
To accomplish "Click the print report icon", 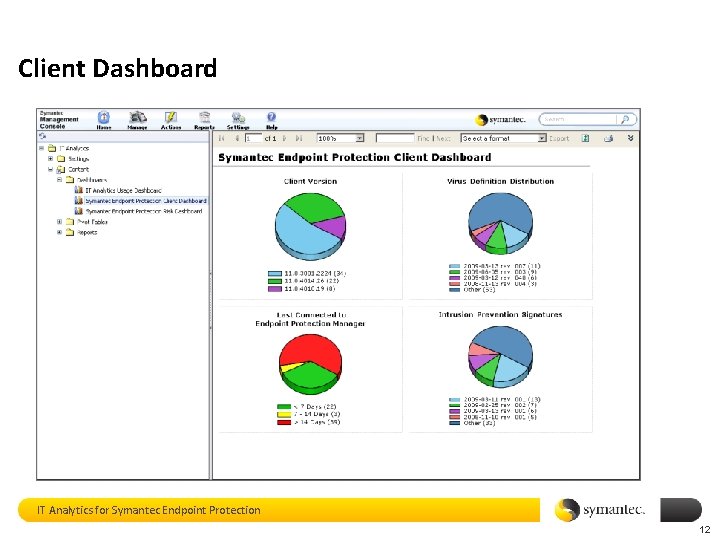I will click(609, 138).
